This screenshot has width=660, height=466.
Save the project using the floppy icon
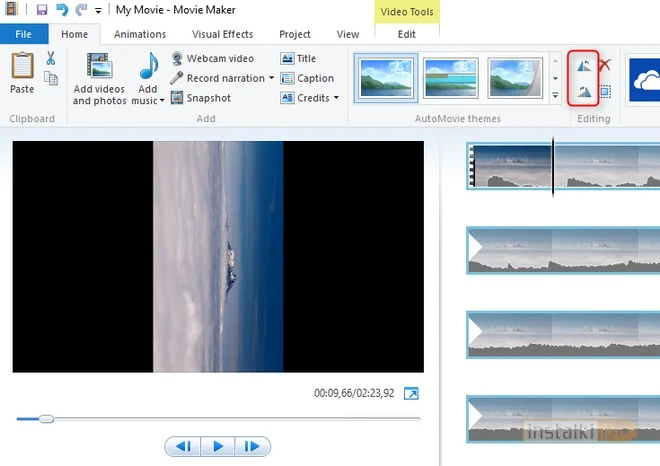41,10
